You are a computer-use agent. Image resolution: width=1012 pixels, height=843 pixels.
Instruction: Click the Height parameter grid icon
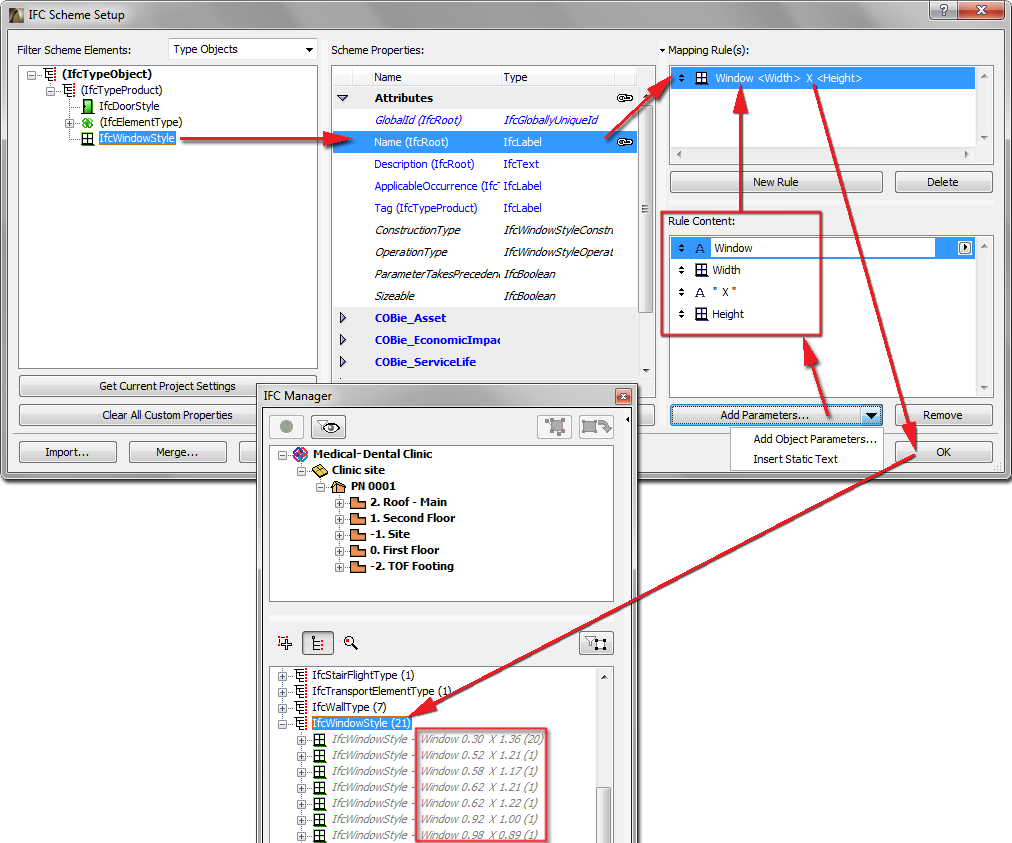(x=701, y=314)
